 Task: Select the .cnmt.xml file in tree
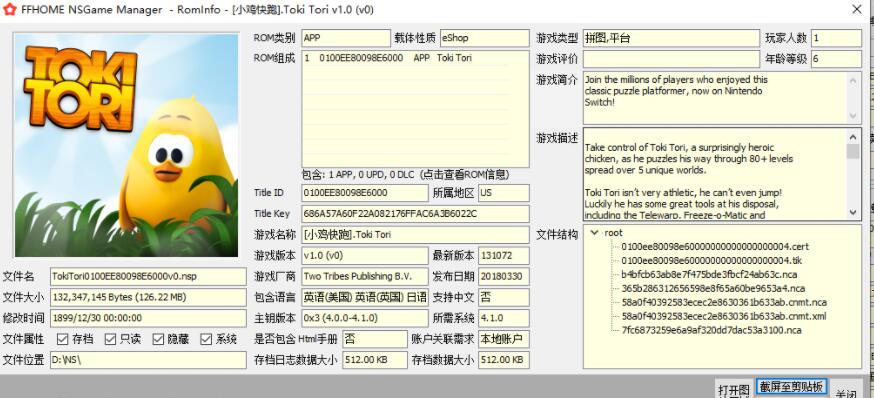pyautogui.click(x=724, y=316)
